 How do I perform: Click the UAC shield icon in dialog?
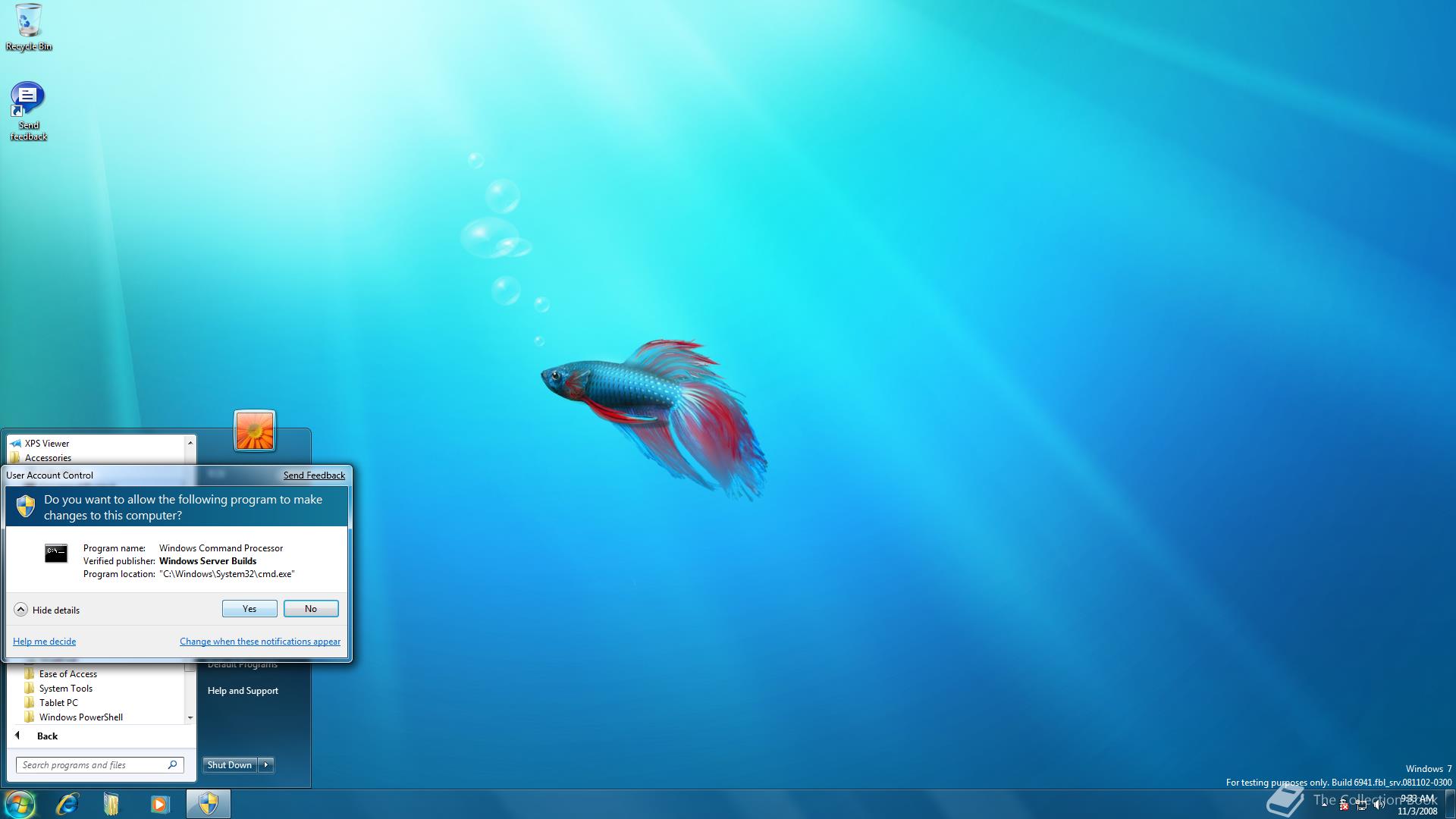[x=26, y=507]
